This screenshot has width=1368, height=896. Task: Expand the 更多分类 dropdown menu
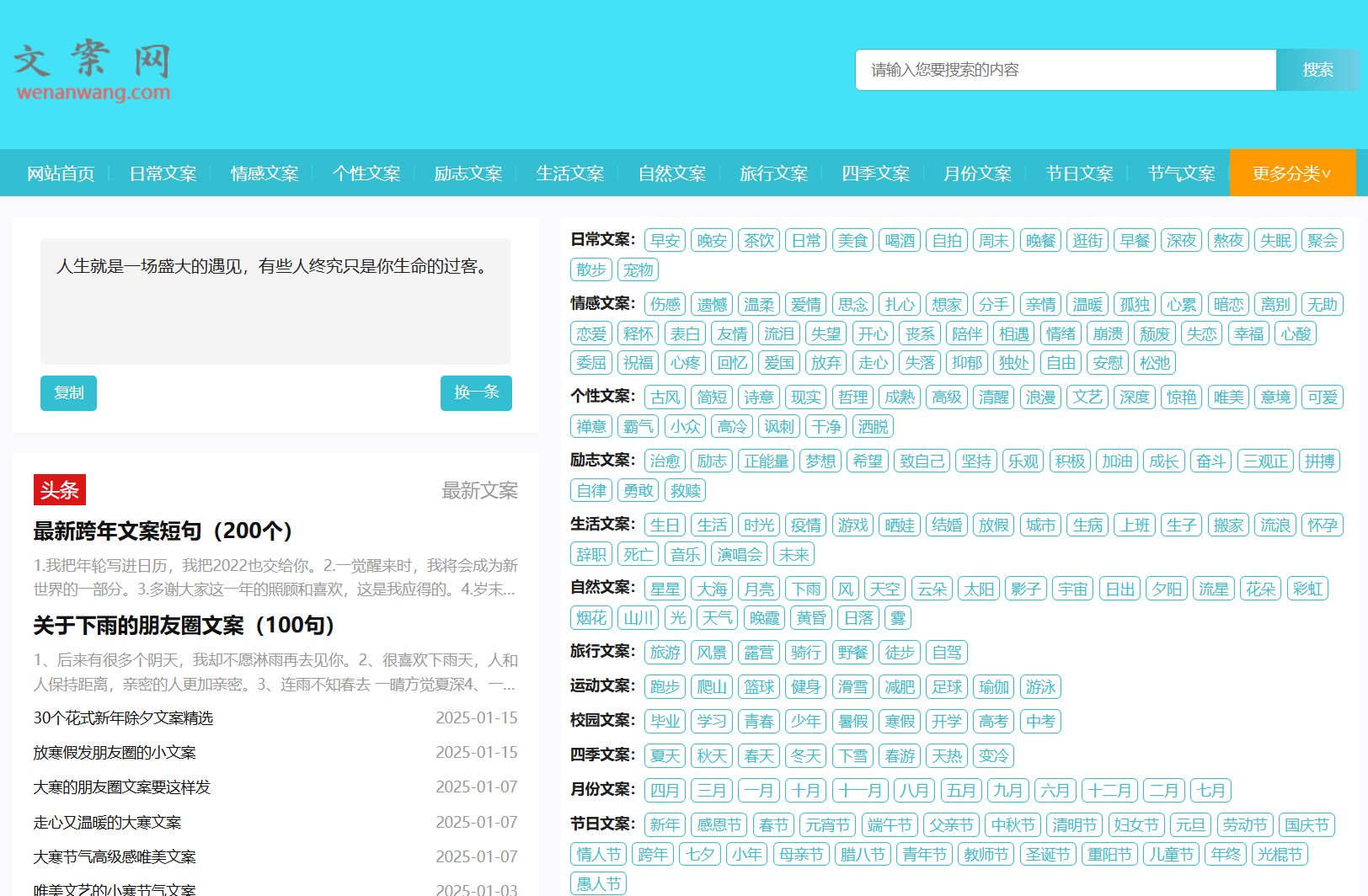[1291, 173]
